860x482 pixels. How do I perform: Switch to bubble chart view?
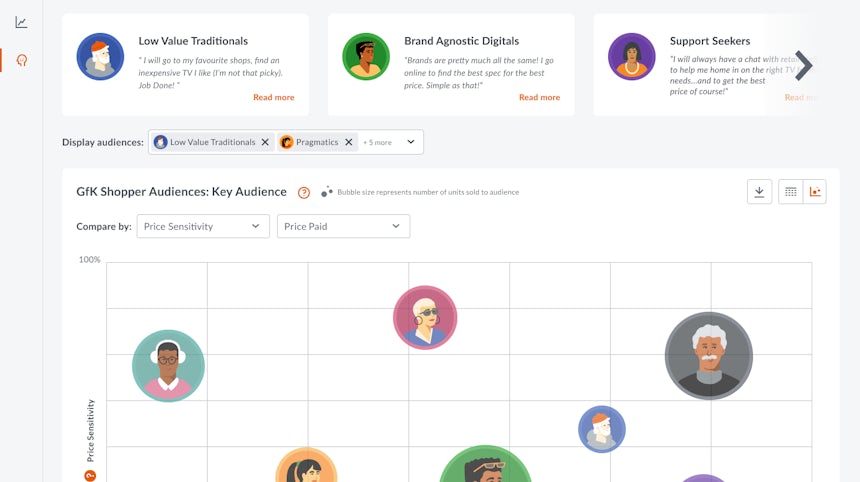[x=815, y=192]
